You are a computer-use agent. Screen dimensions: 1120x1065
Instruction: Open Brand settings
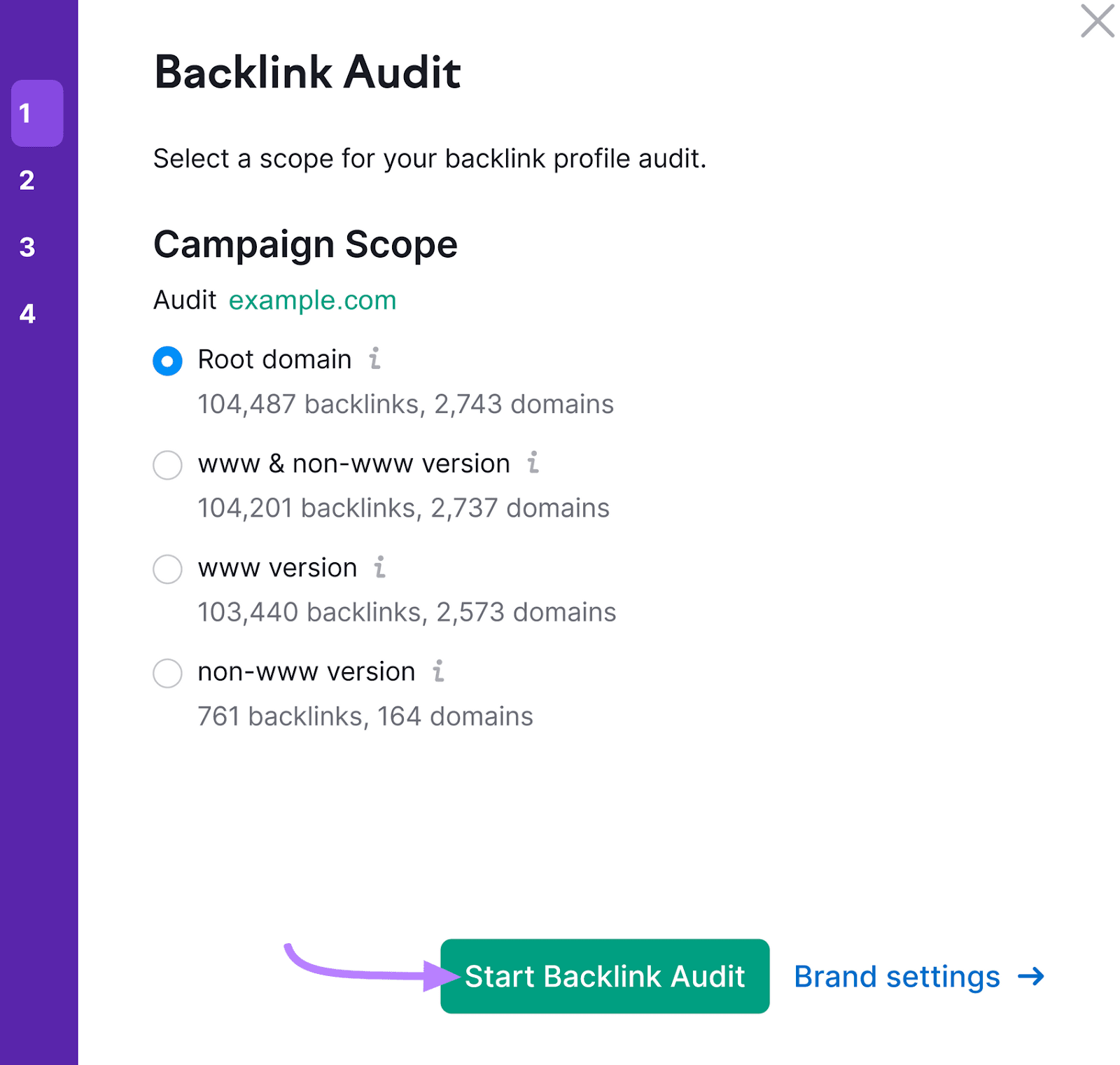point(897,977)
